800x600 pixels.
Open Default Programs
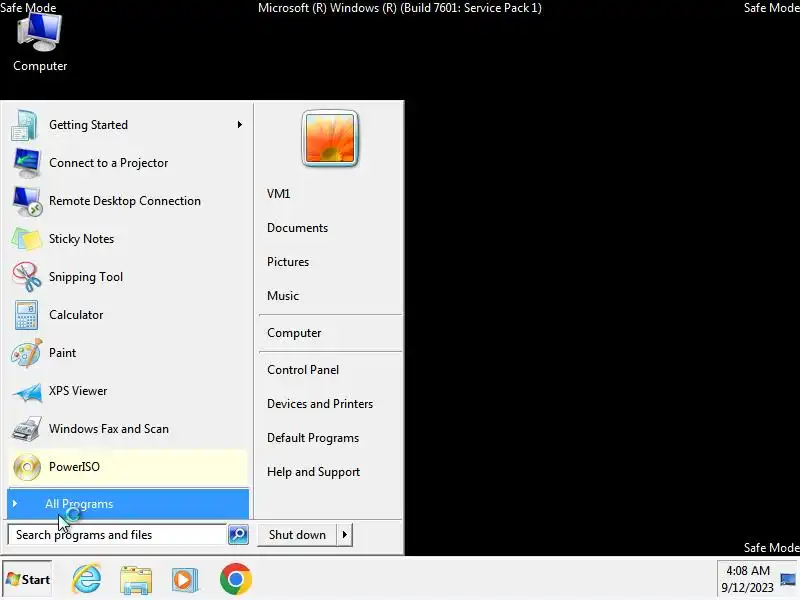pyautogui.click(x=330, y=438)
